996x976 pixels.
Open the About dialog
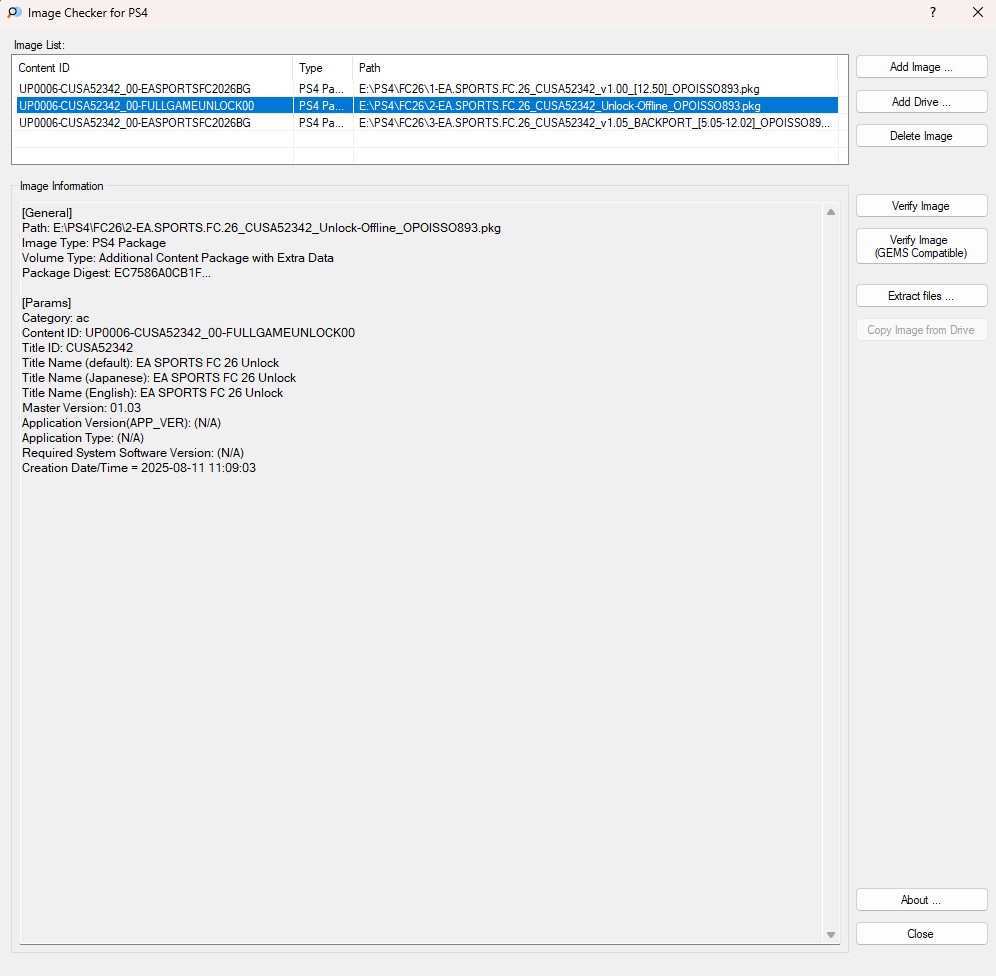point(921,900)
